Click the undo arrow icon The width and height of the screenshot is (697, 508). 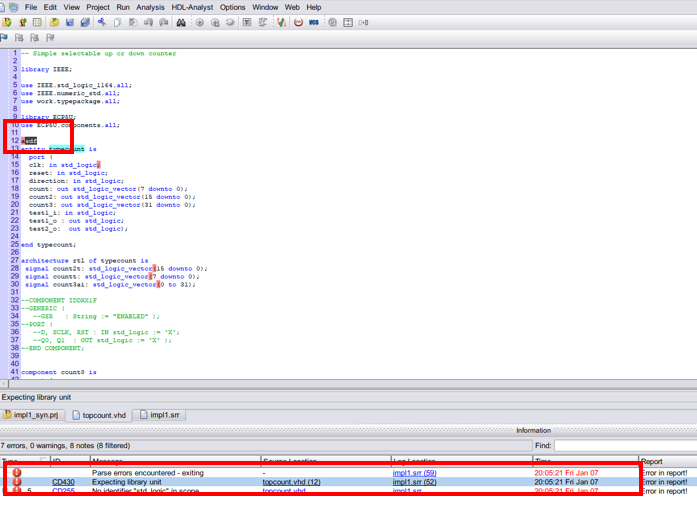click(x=148, y=22)
